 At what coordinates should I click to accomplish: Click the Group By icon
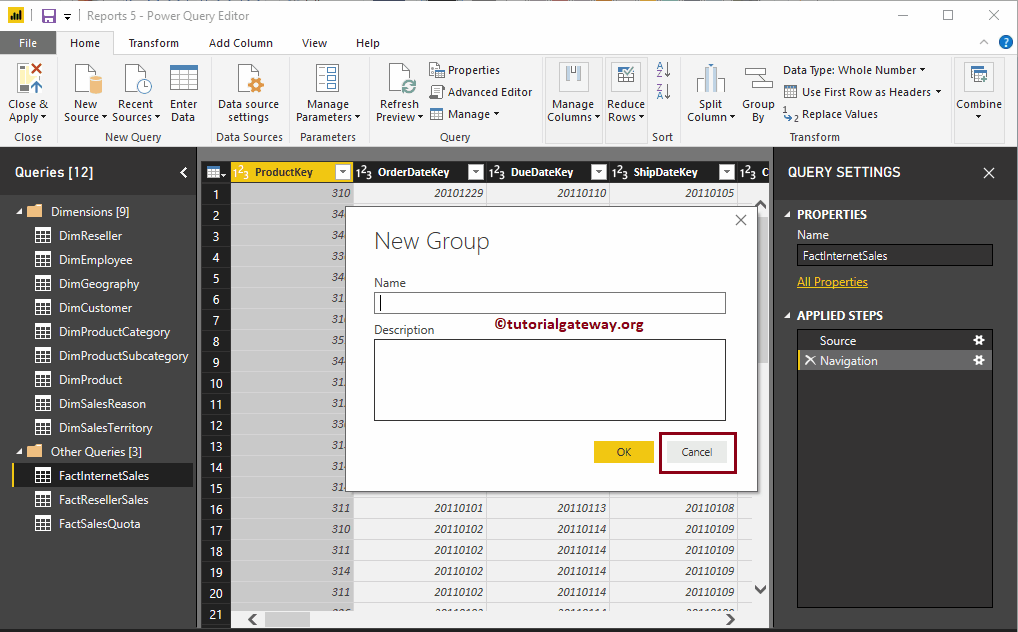[758, 80]
